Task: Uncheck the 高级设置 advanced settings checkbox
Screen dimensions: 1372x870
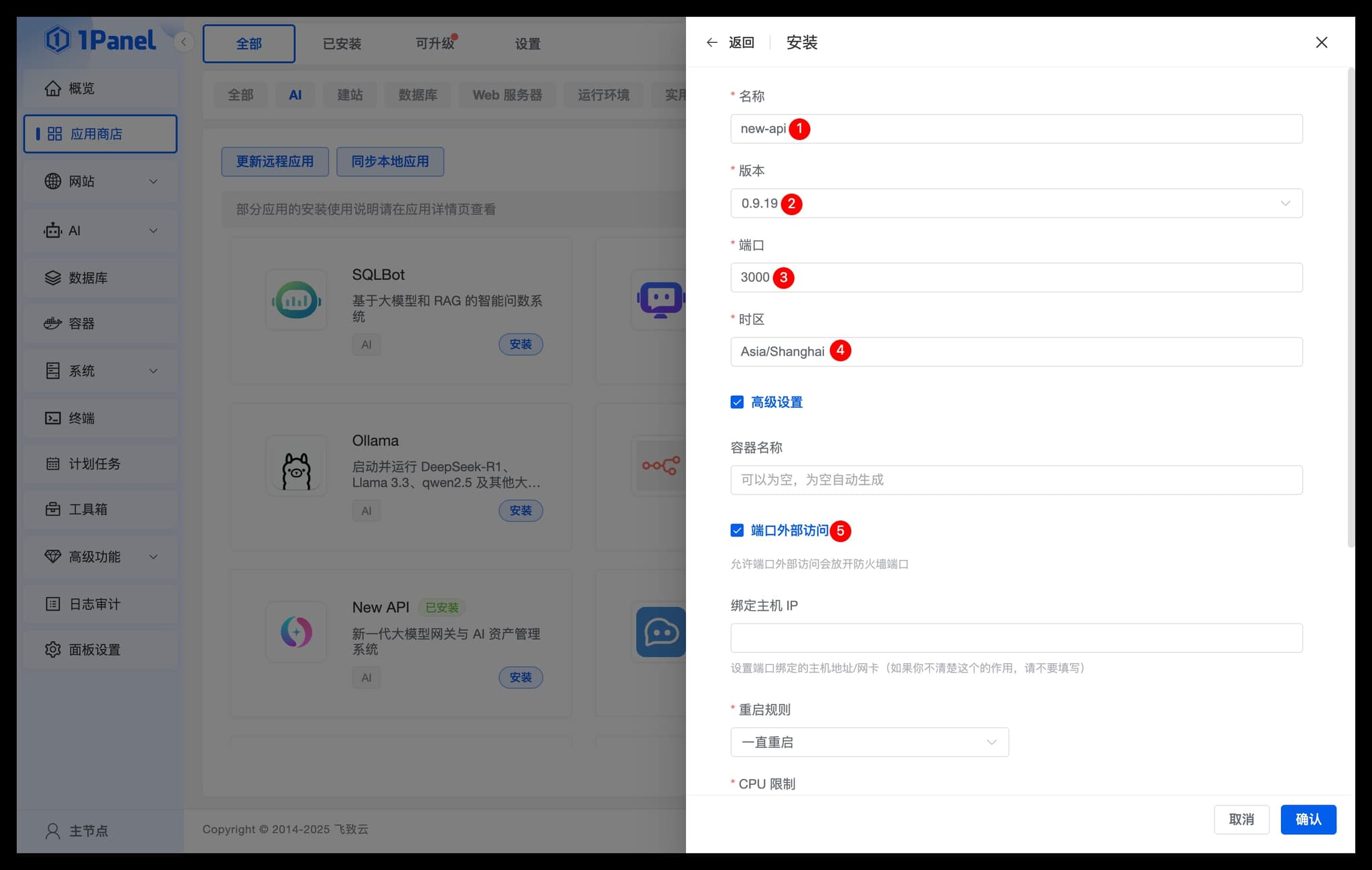Action: tap(737, 402)
